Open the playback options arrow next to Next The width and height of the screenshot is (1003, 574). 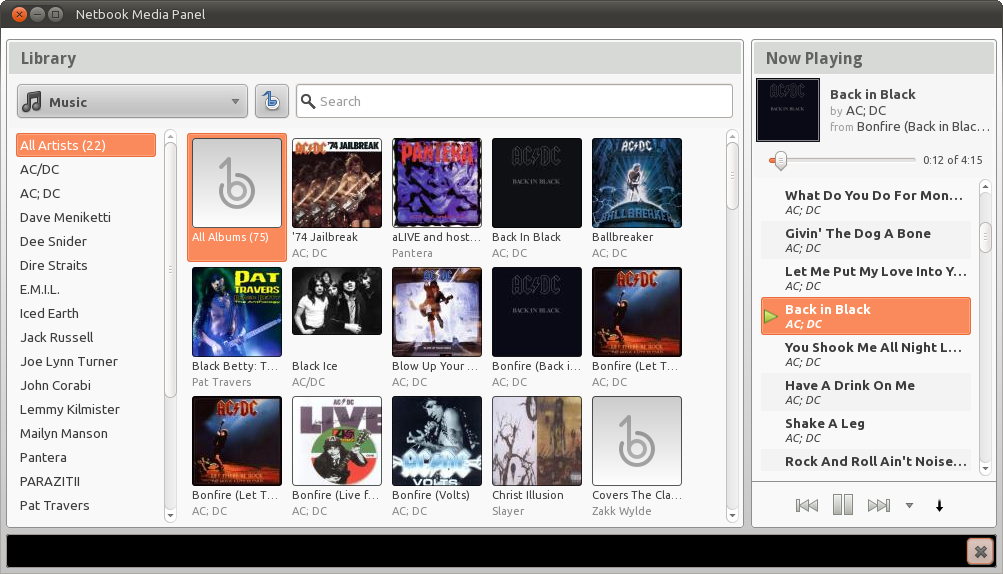pyautogui.click(x=909, y=506)
